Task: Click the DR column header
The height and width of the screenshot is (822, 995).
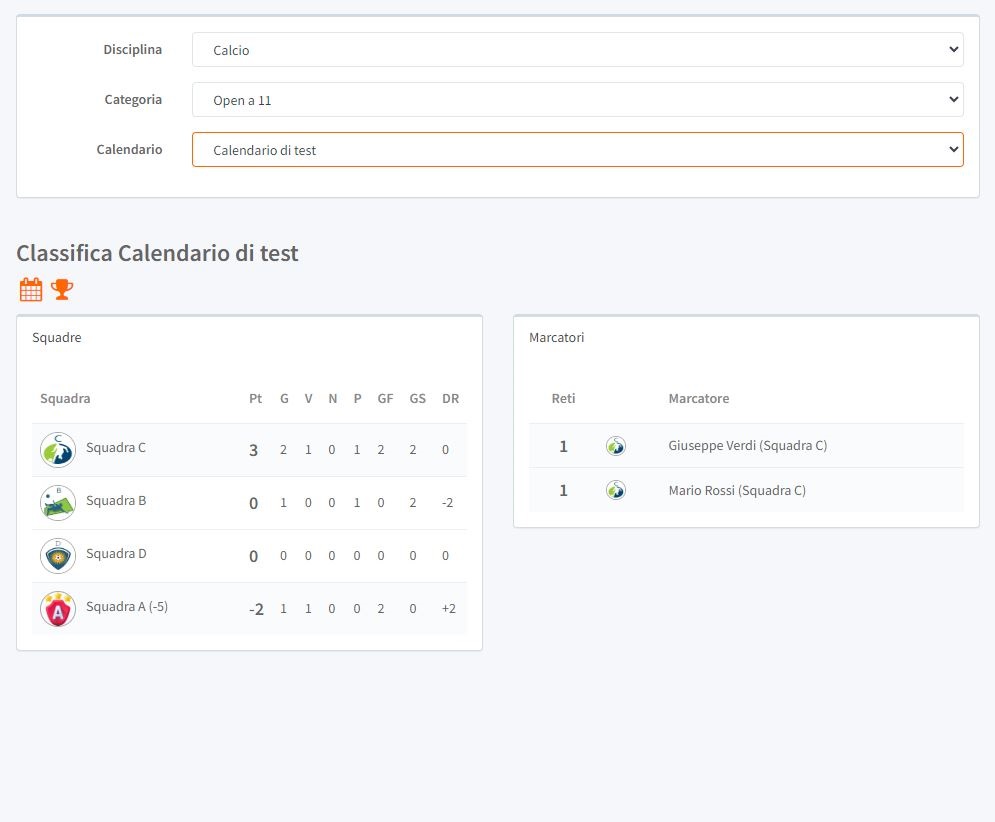Action: pyautogui.click(x=450, y=399)
